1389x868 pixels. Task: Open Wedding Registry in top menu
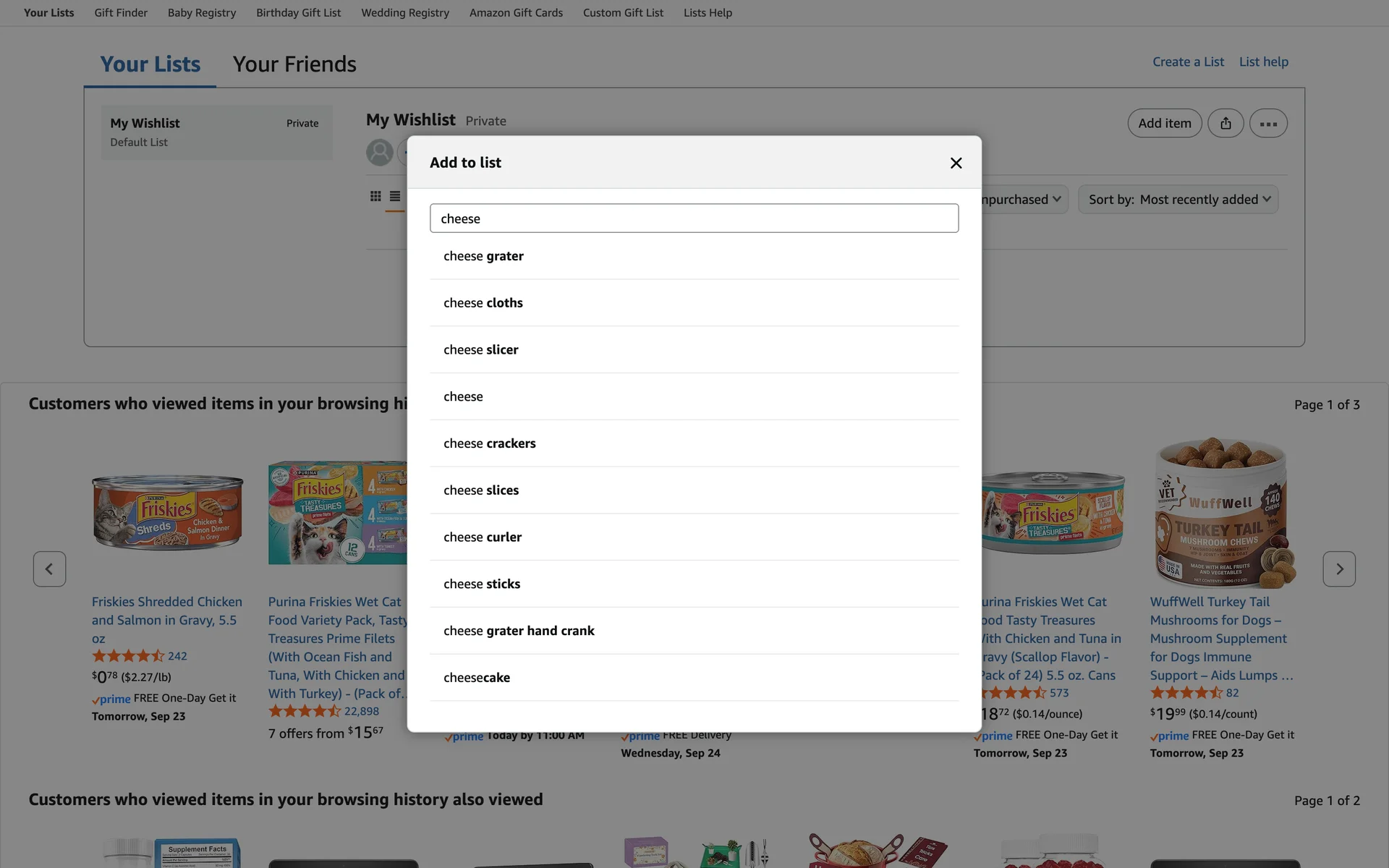point(405,13)
